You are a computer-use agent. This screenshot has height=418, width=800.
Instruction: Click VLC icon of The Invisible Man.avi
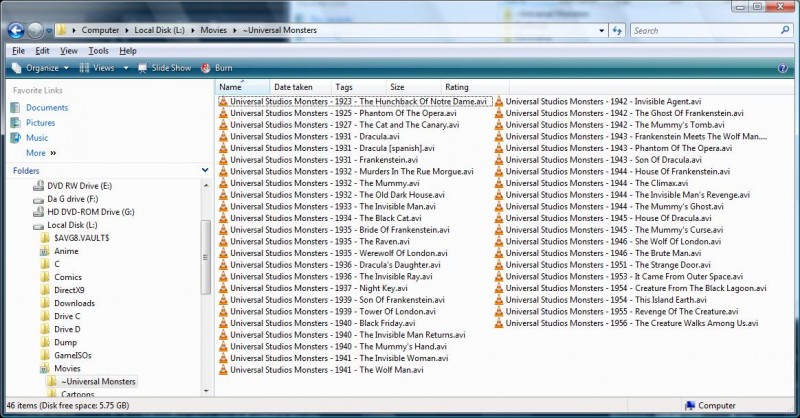tap(223, 207)
